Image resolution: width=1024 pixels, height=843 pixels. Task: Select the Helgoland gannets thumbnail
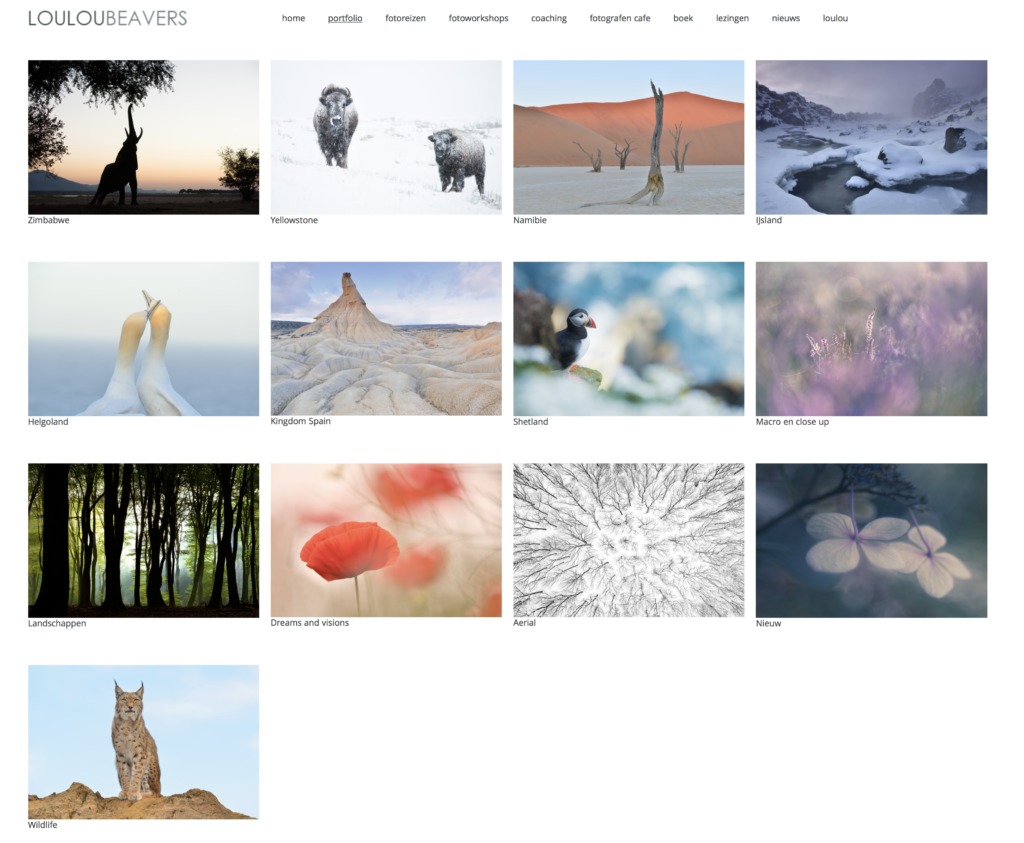[x=143, y=339]
